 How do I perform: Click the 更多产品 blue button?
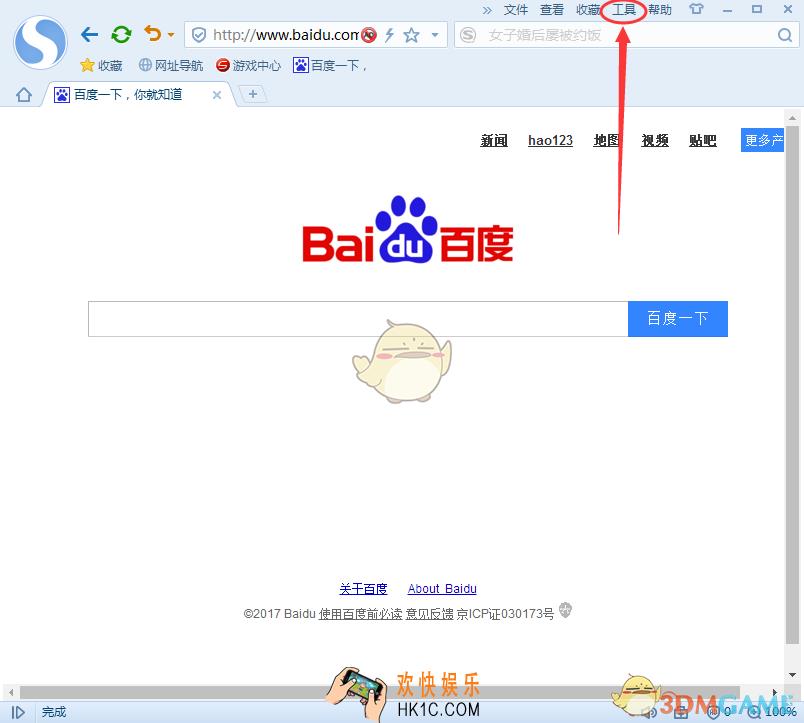tap(762, 140)
